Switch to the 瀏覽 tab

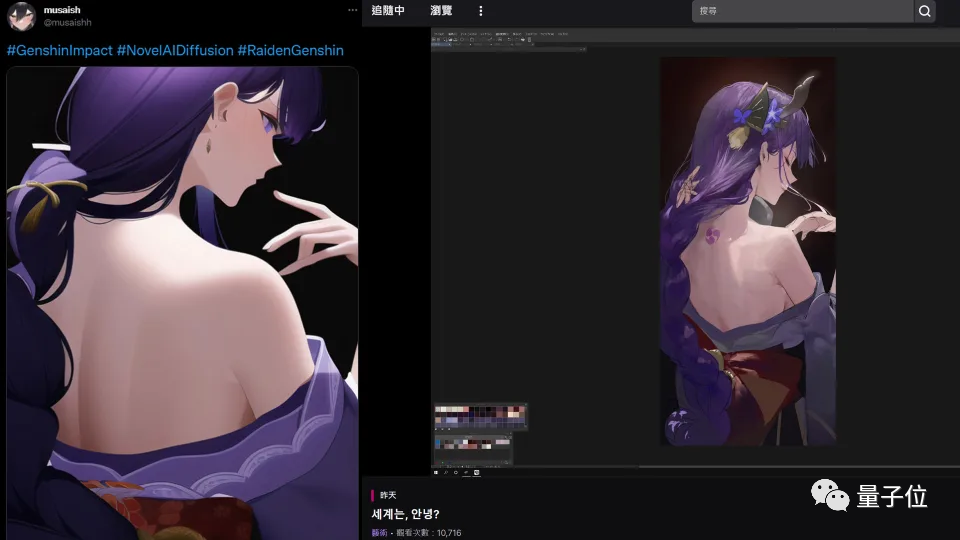[x=441, y=10]
